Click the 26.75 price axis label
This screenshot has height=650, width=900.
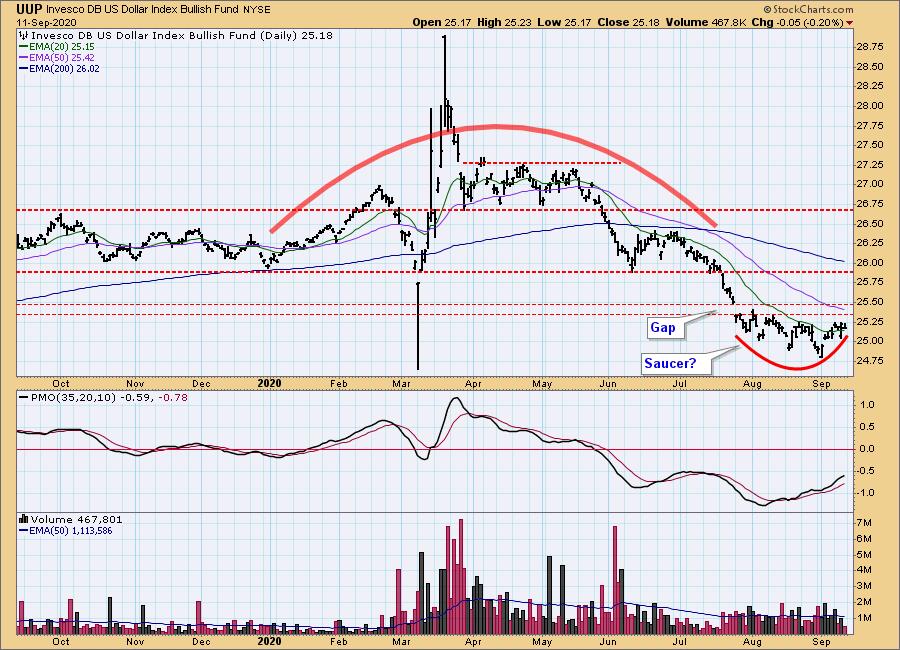(x=869, y=204)
